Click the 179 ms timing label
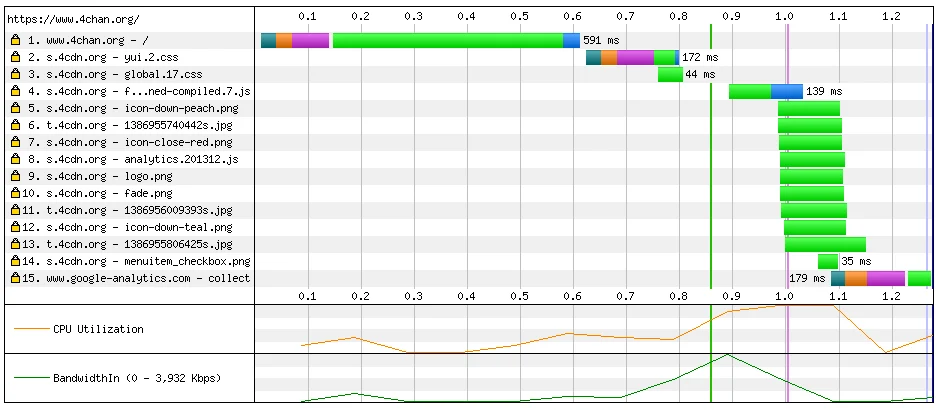This screenshot has height=410, width=940. coord(807,278)
